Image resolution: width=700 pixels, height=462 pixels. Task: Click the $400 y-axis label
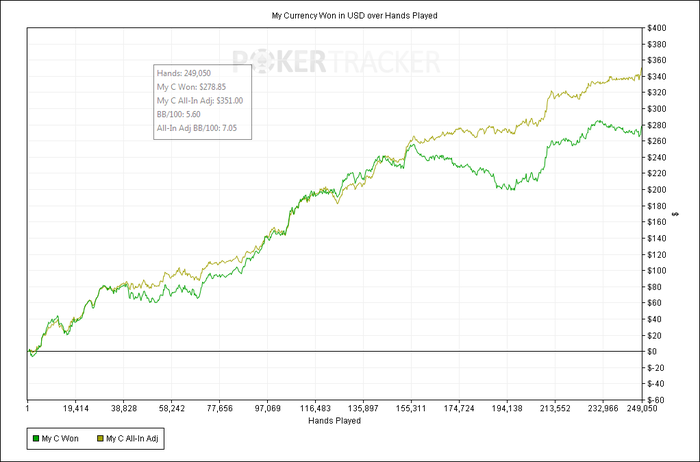coord(657,28)
